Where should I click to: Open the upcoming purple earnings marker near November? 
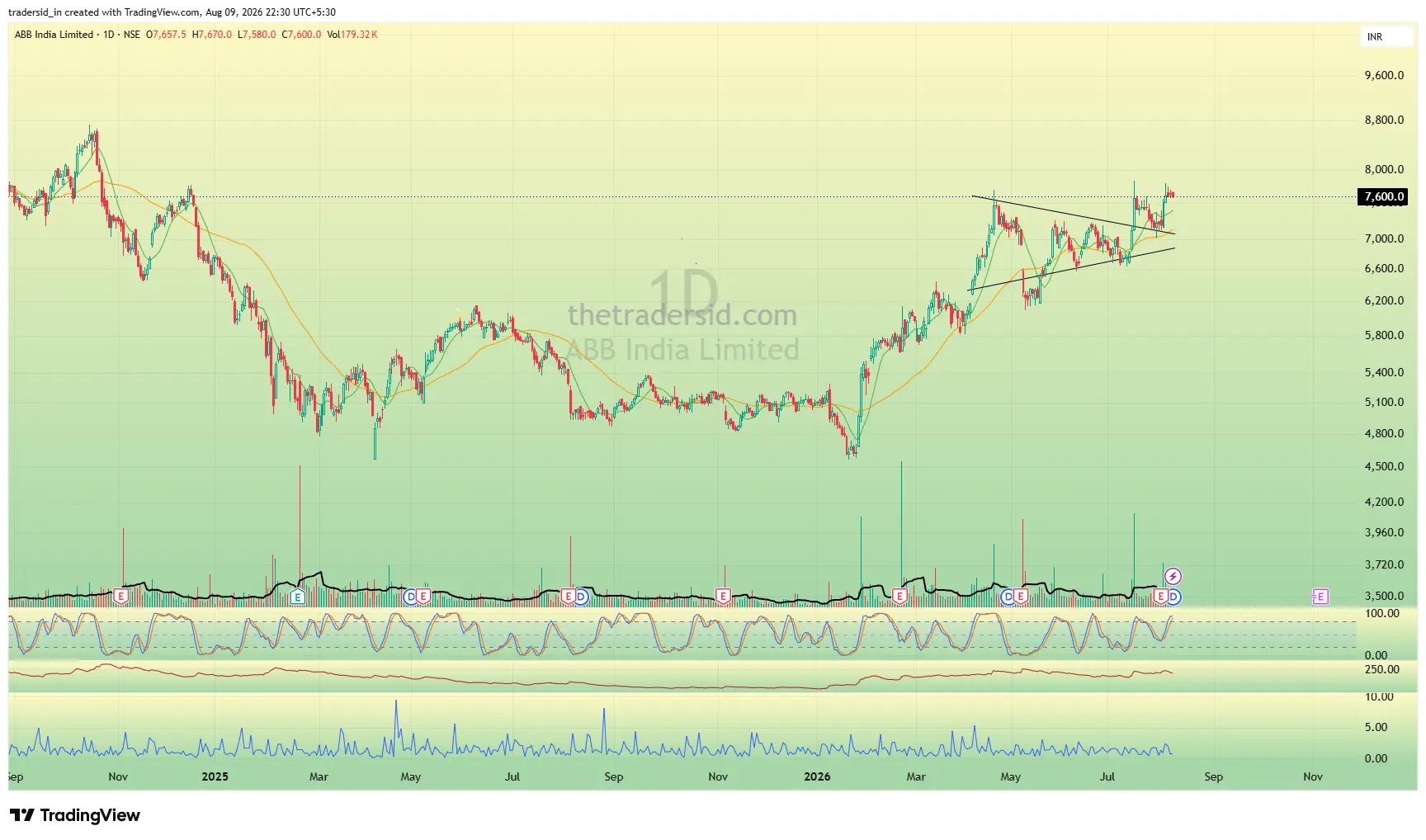pos(1320,596)
